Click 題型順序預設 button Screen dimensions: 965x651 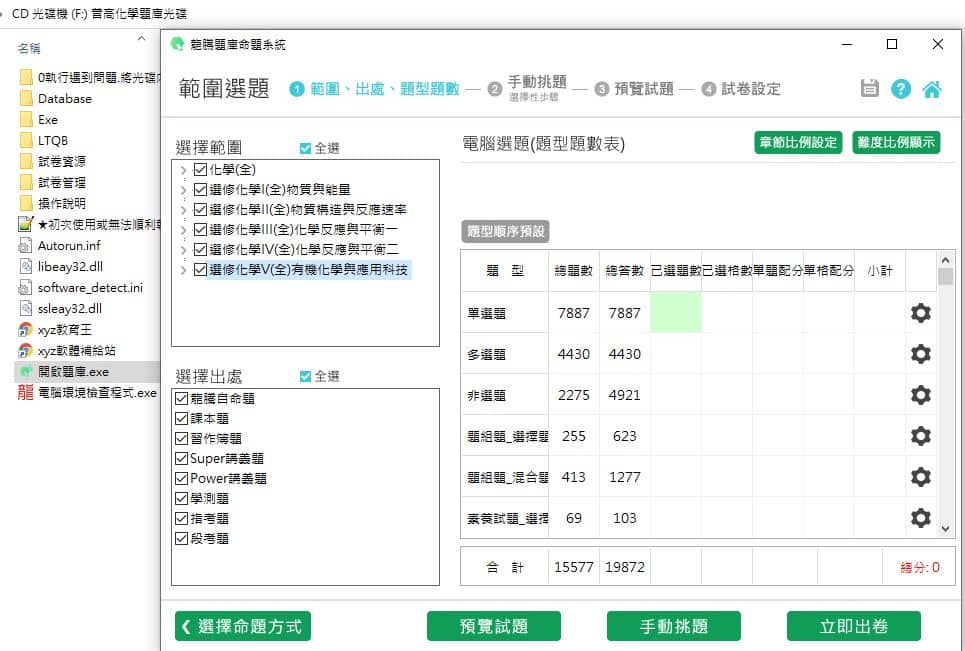coord(505,231)
